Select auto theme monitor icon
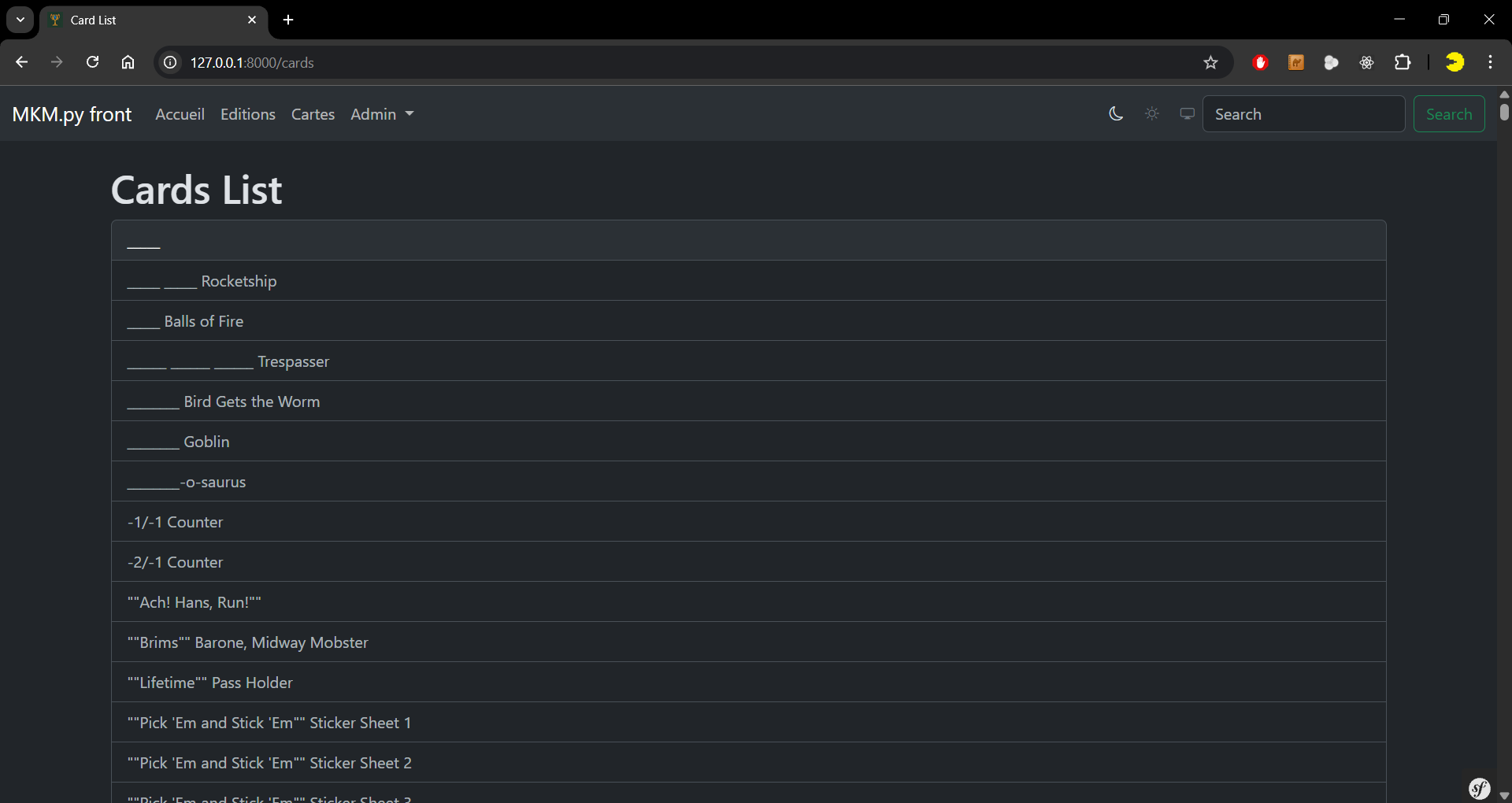This screenshot has height=803, width=1512. pyautogui.click(x=1187, y=114)
